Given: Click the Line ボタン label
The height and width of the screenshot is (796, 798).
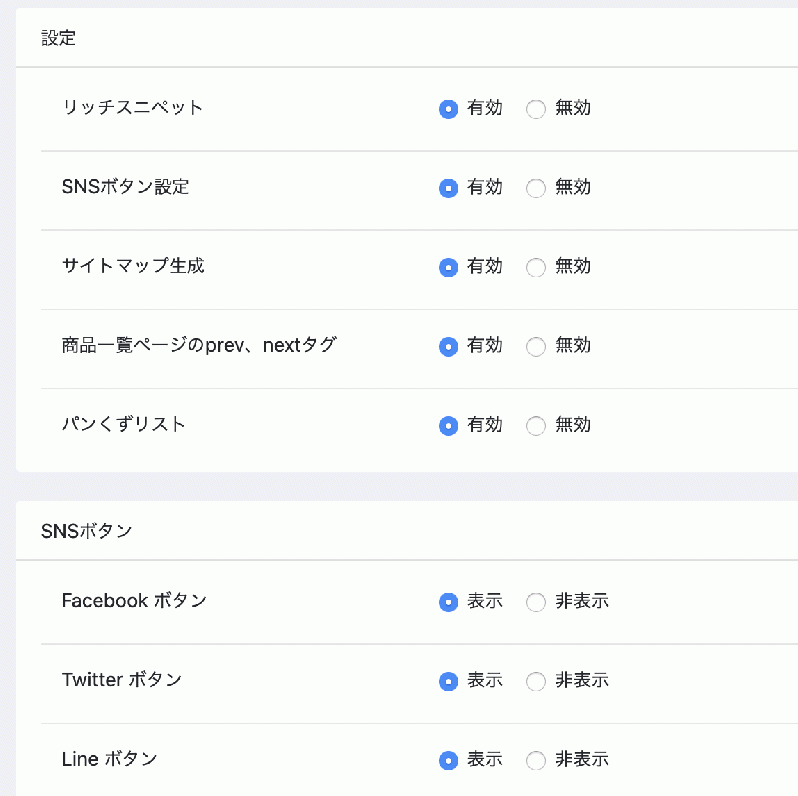Looking at the screenshot, I should [x=109, y=759].
